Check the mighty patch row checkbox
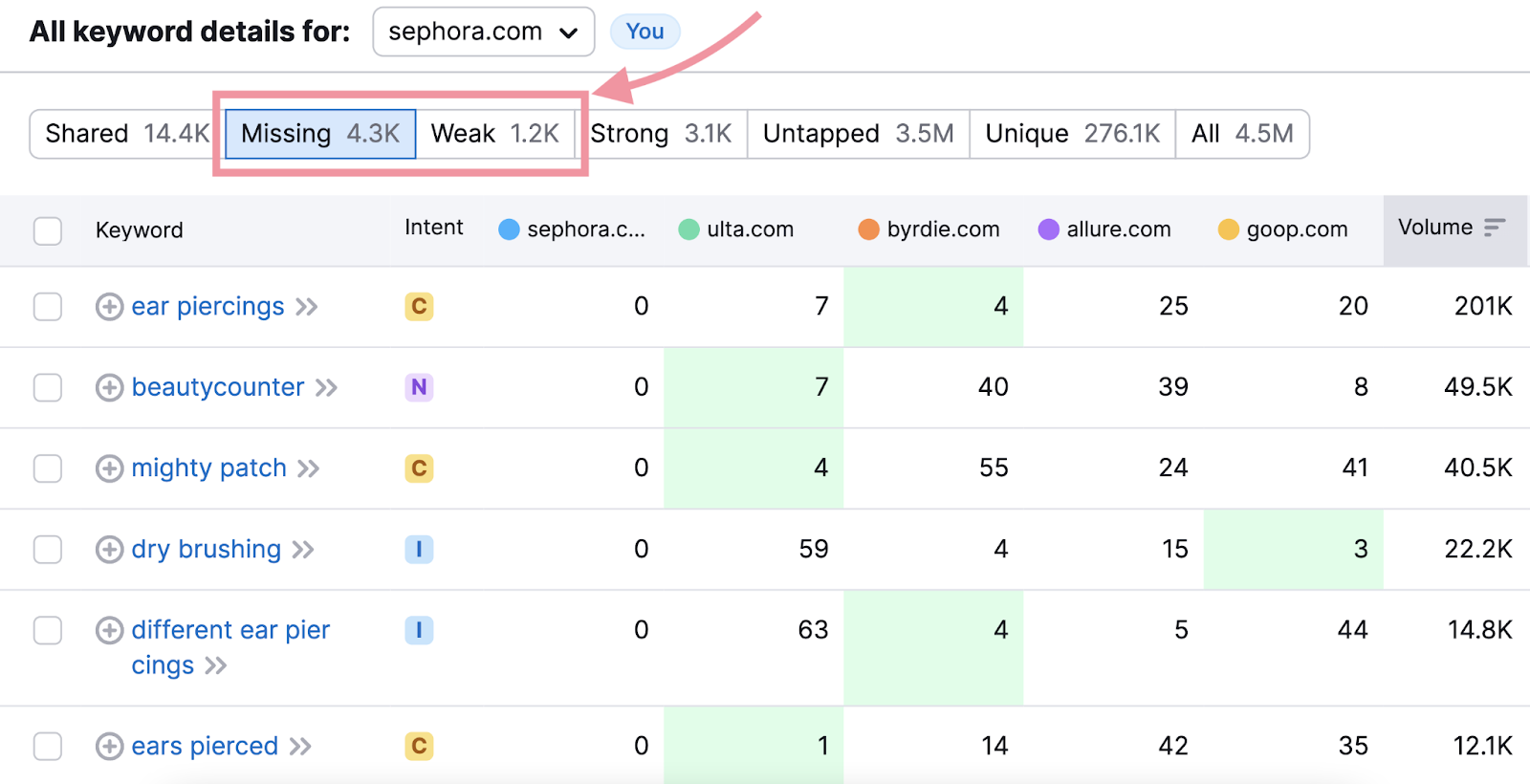 [x=48, y=468]
